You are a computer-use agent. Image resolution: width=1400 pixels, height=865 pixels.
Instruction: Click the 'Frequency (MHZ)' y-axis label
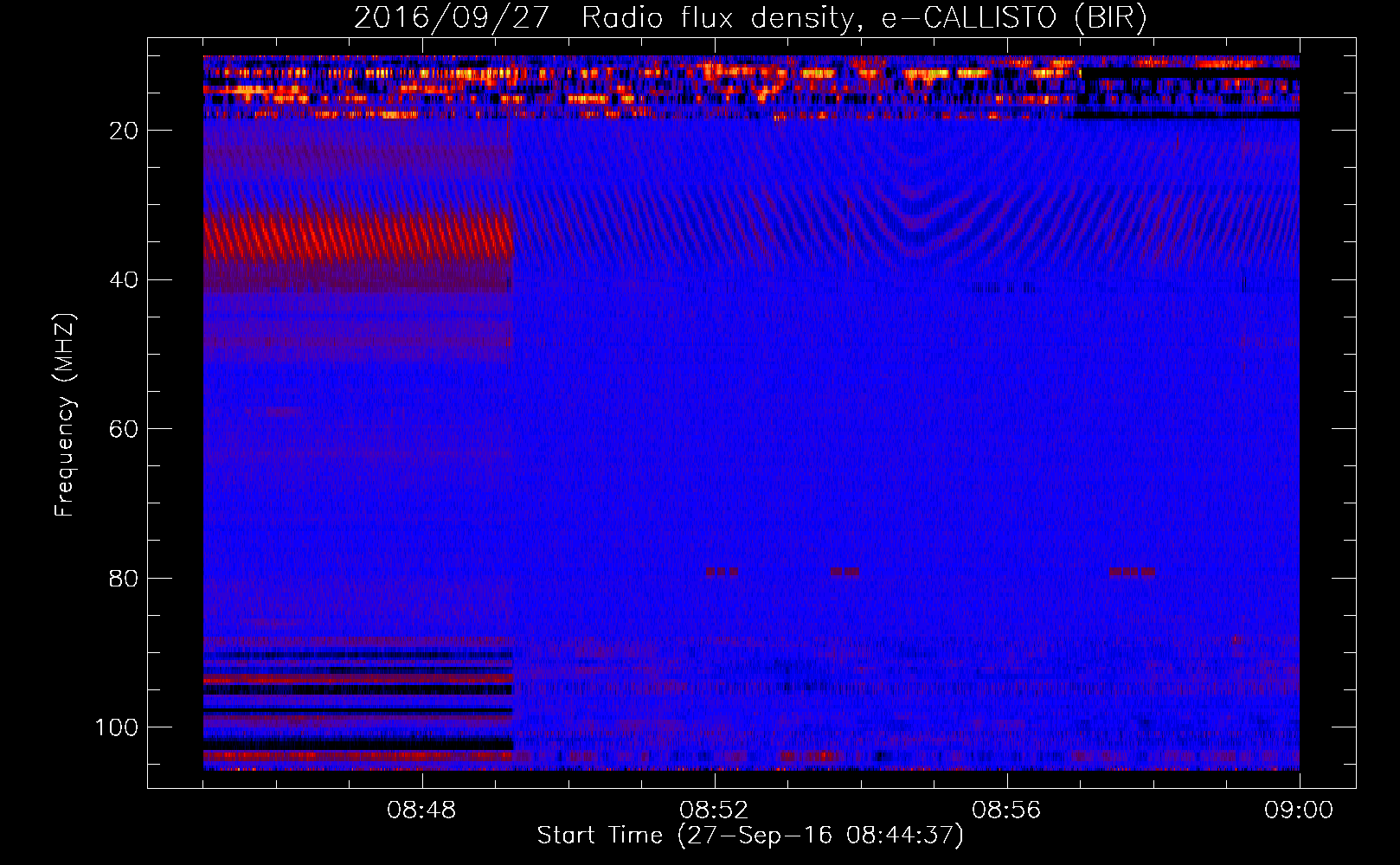(x=65, y=414)
